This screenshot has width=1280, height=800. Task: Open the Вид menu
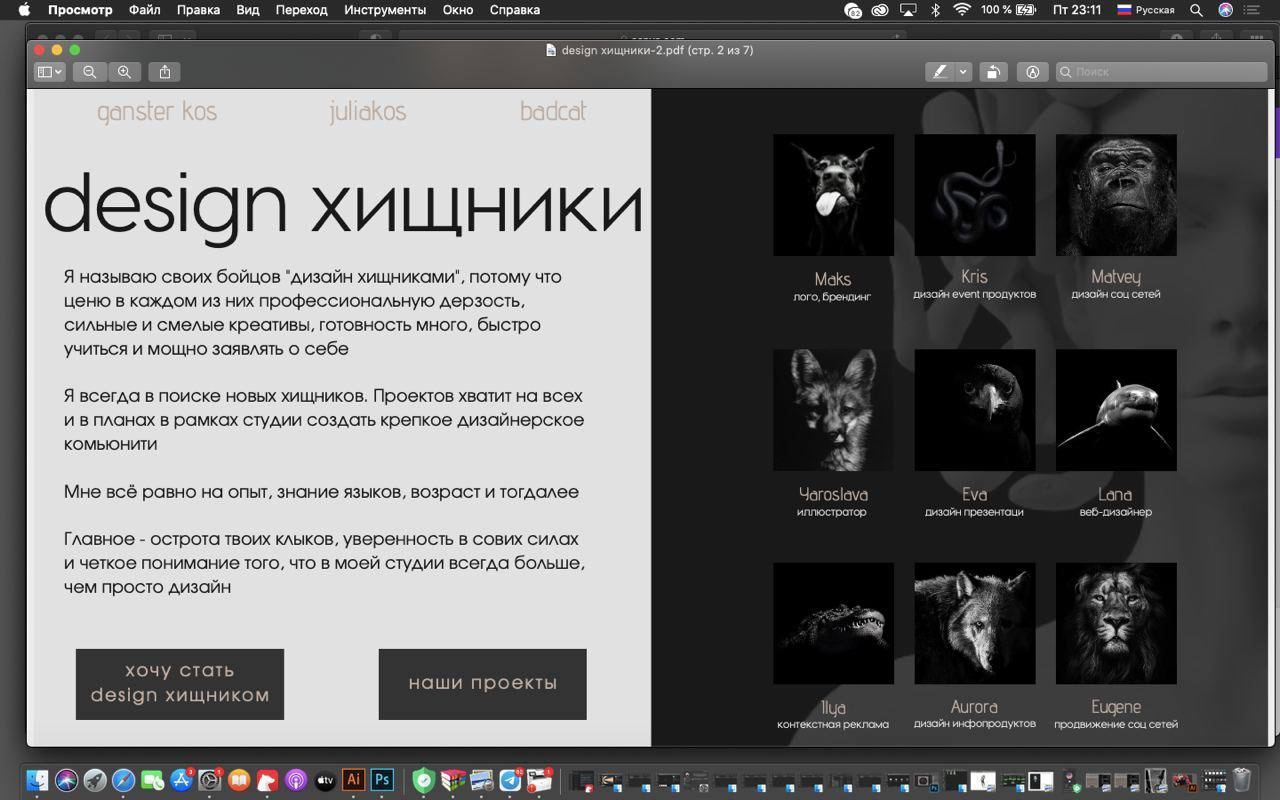pos(248,10)
